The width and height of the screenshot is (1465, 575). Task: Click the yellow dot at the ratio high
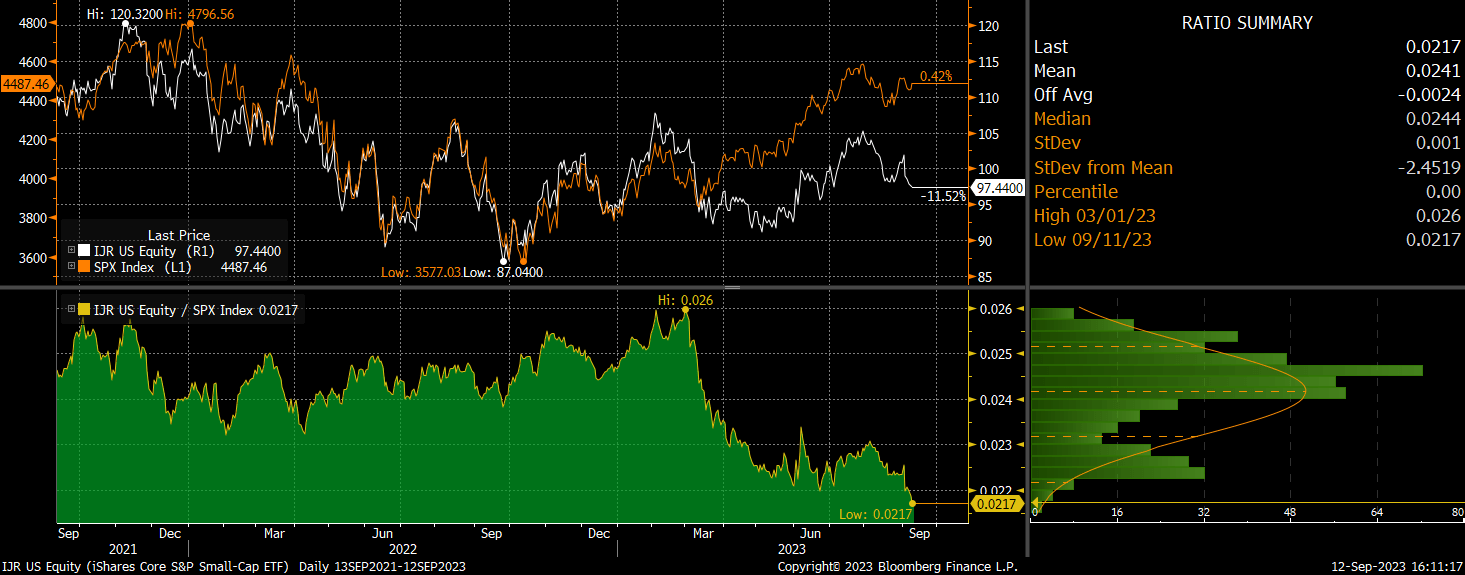coord(685,310)
